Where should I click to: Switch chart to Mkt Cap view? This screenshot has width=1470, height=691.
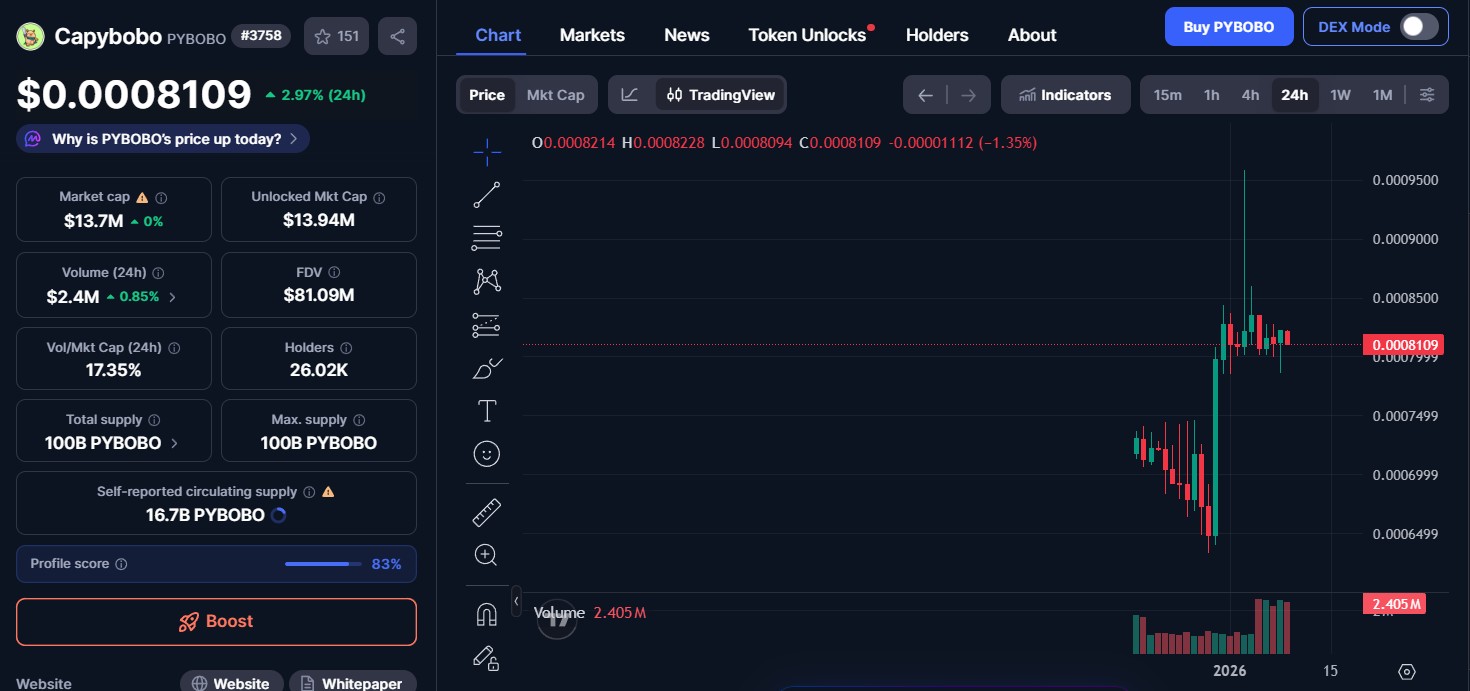[x=555, y=95]
